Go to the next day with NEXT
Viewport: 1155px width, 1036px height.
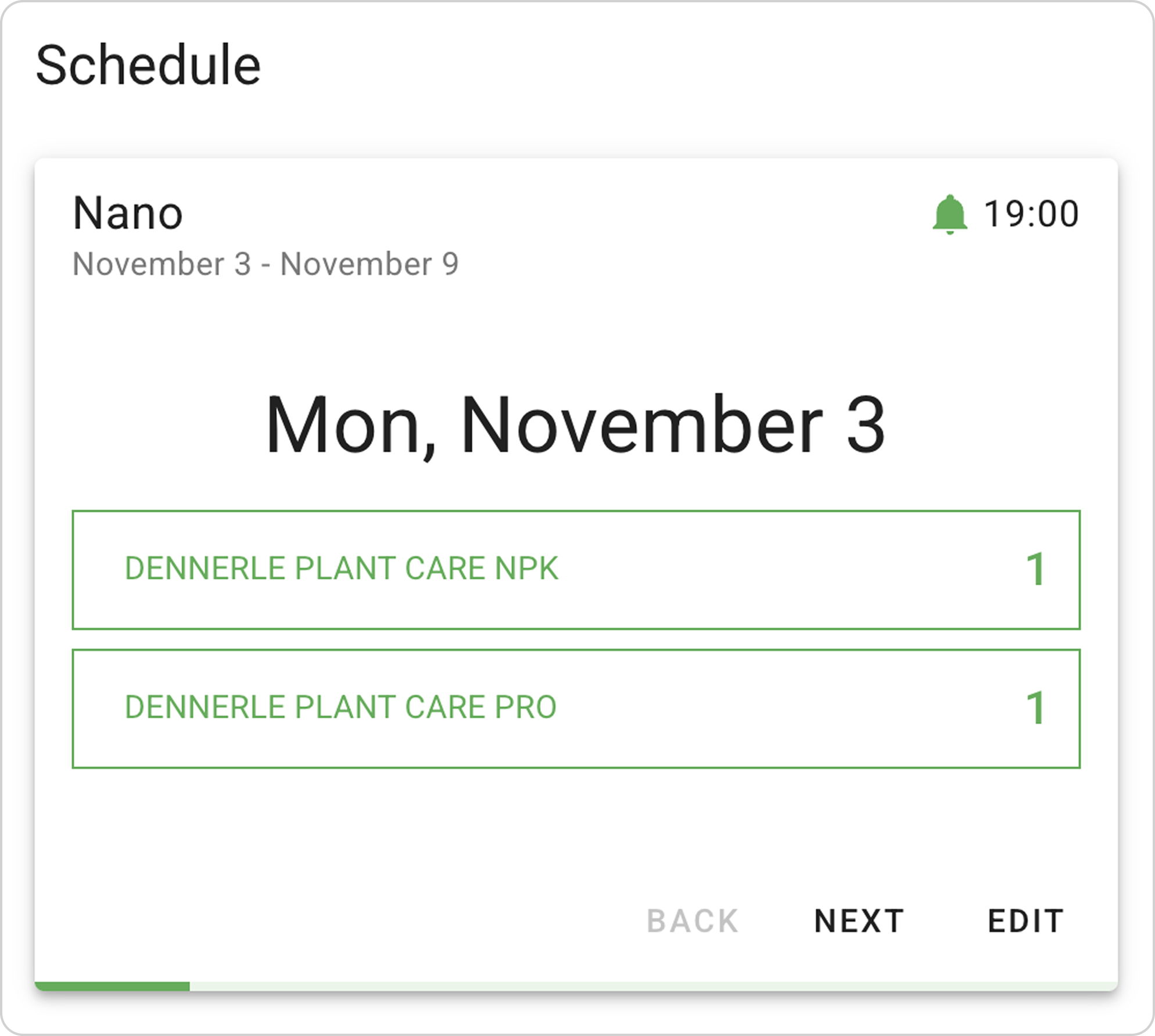tap(859, 921)
